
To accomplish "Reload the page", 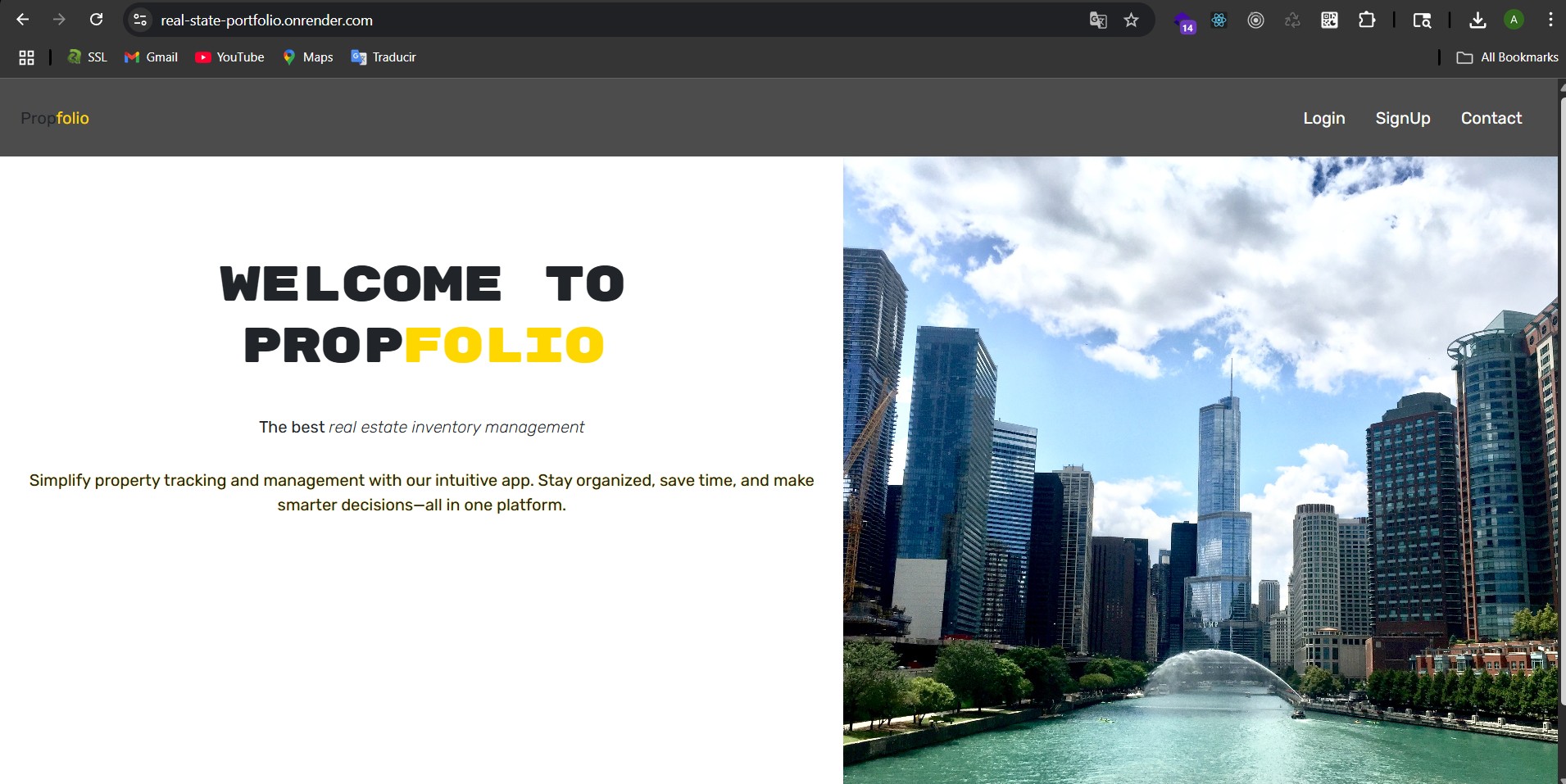I will pos(96,20).
